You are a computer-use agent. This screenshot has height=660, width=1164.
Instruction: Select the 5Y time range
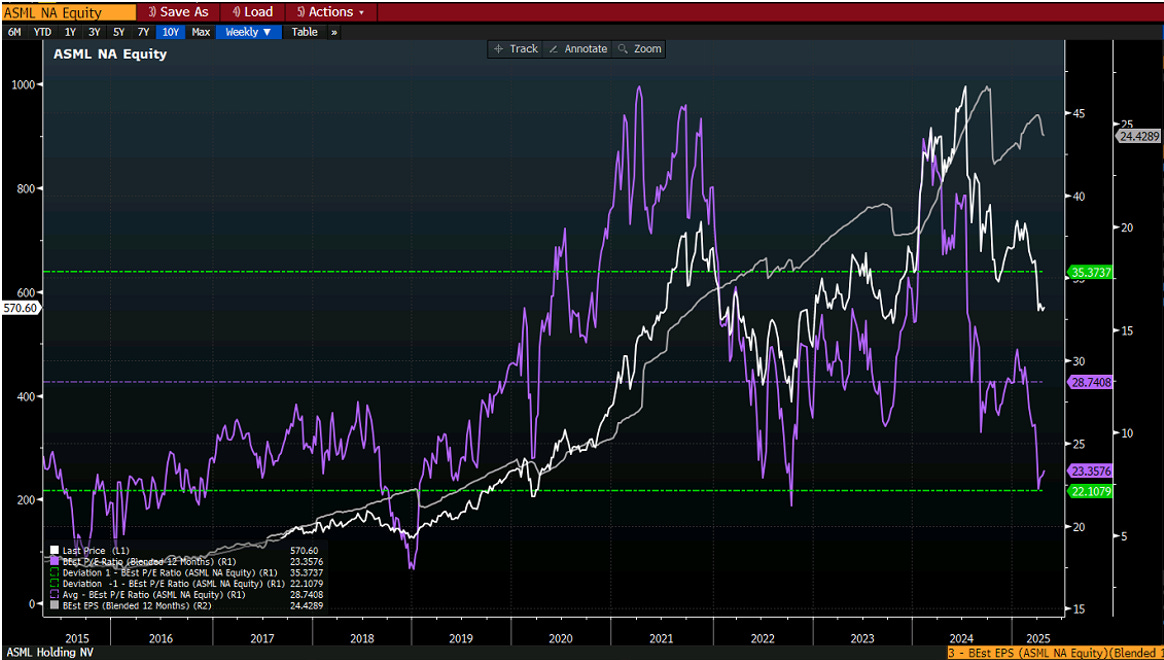tap(119, 32)
